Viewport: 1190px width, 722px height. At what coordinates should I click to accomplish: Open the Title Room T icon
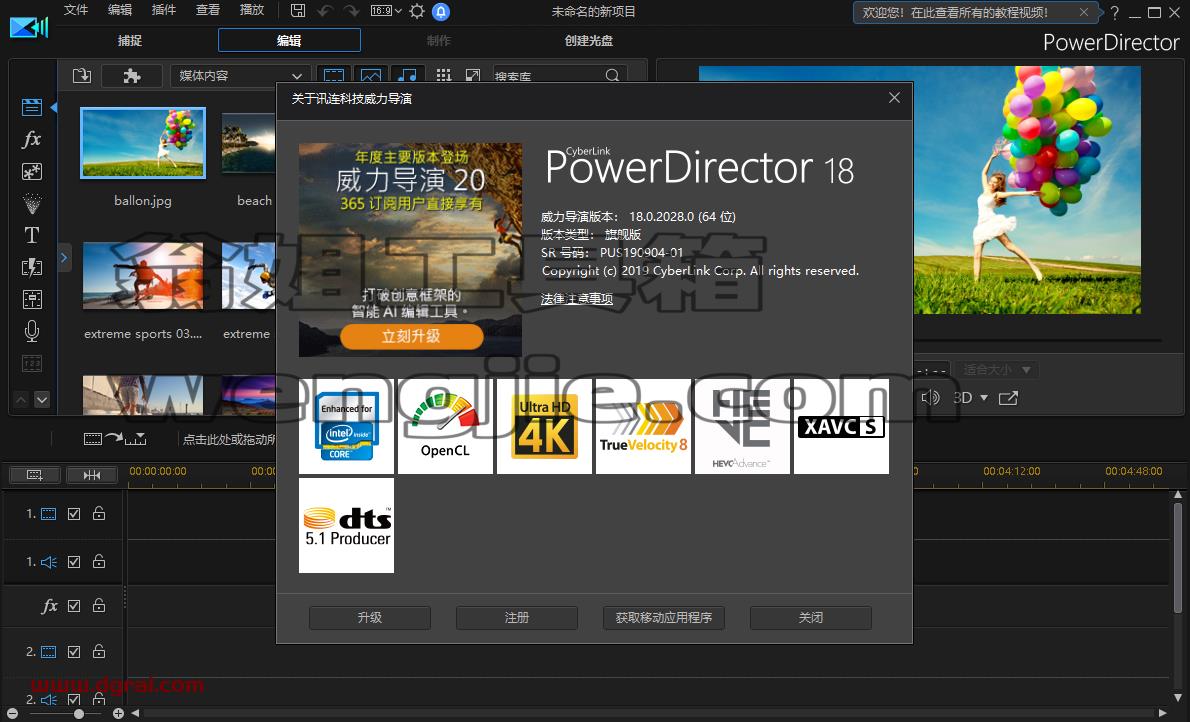coord(32,235)
